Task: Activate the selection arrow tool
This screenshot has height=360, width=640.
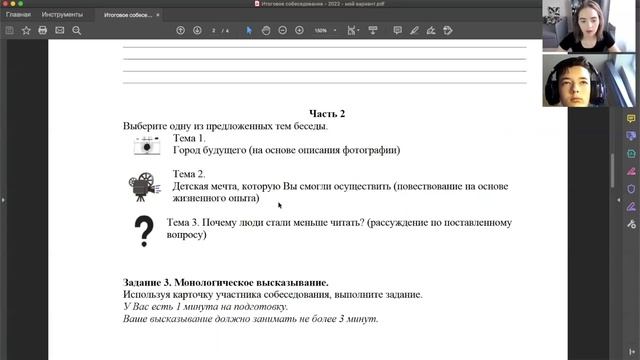Action: [249, 31]
